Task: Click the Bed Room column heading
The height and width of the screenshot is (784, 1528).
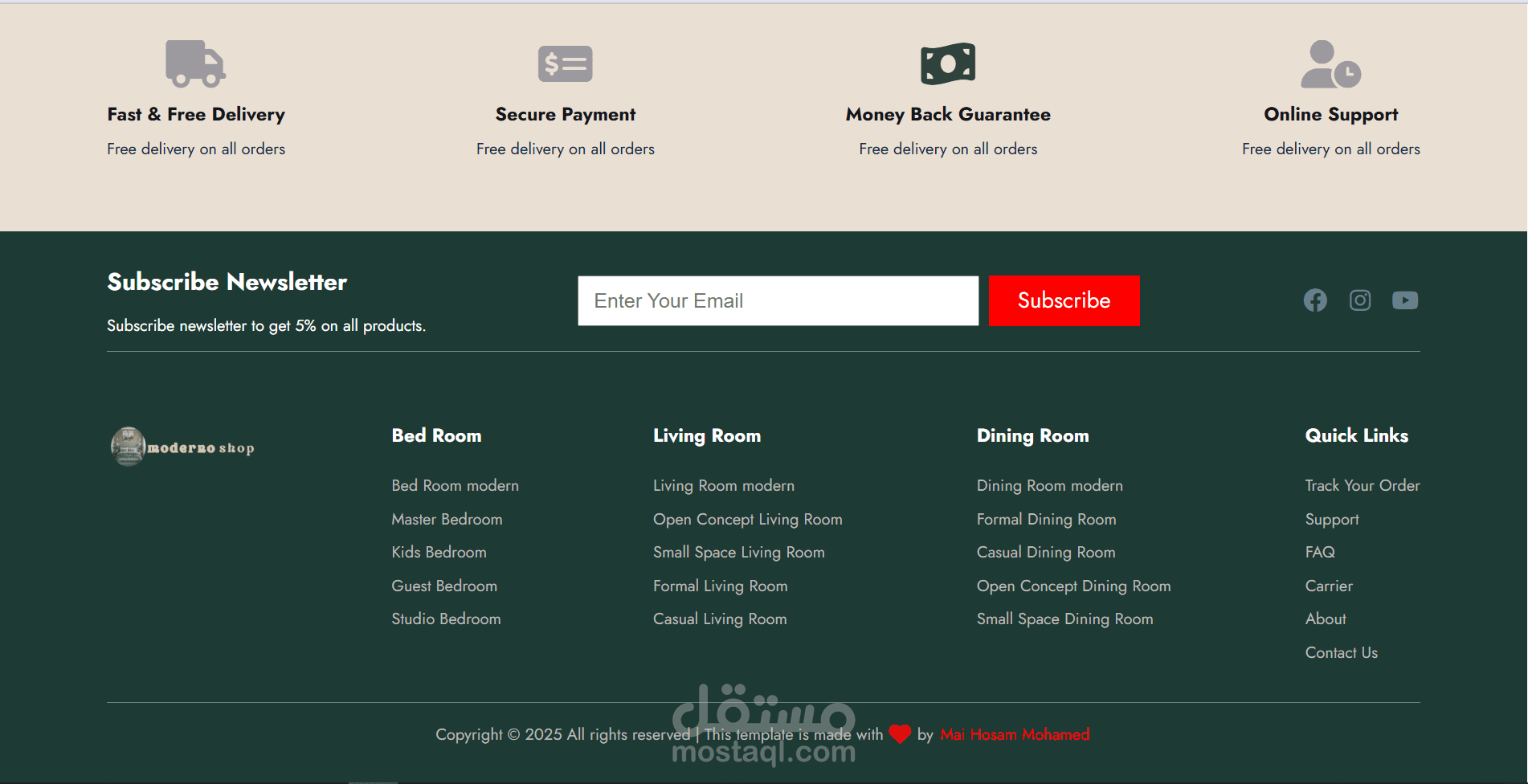Action: [x=436, y=435]
